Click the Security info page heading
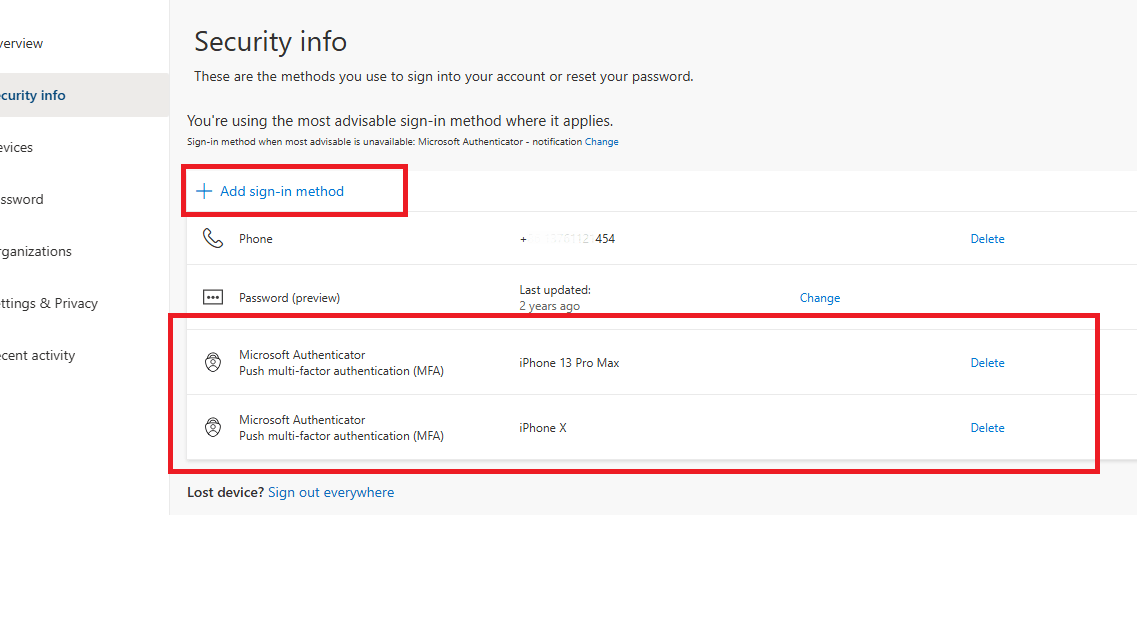The width and height of the screenshot is (1137, 618). [x=270, y=41]
